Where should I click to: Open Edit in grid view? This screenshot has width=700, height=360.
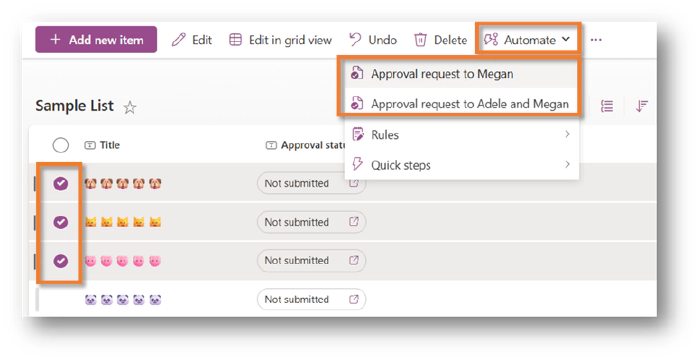tap(280, 40)
